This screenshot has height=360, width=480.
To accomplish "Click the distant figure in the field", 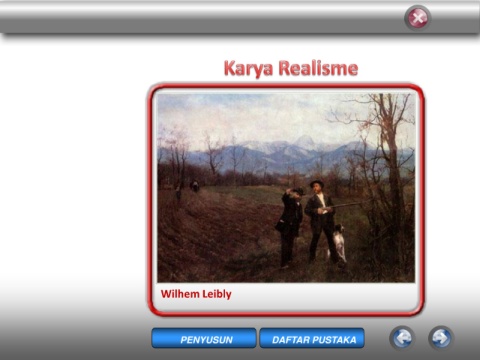I will 195,186.
